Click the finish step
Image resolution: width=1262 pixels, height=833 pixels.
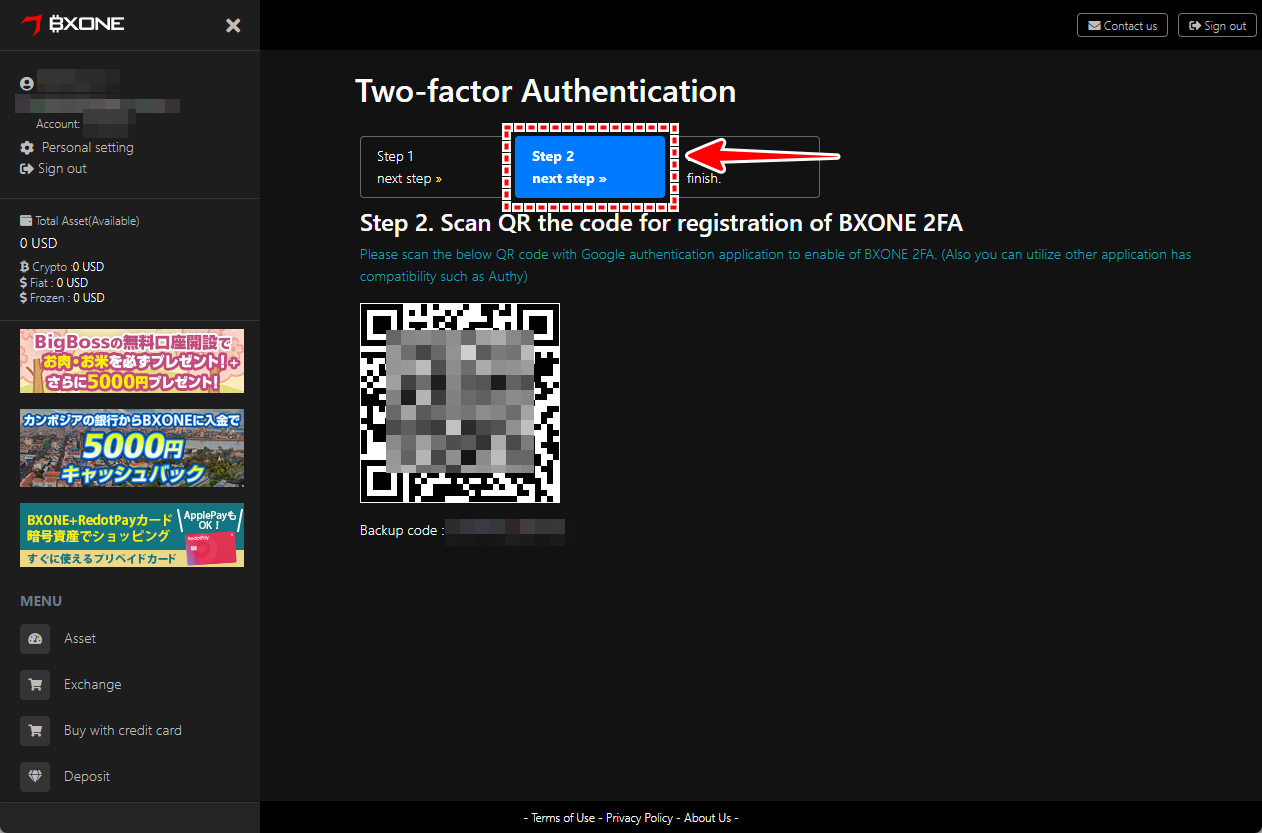pyautogui.click(x=745, y=167)
